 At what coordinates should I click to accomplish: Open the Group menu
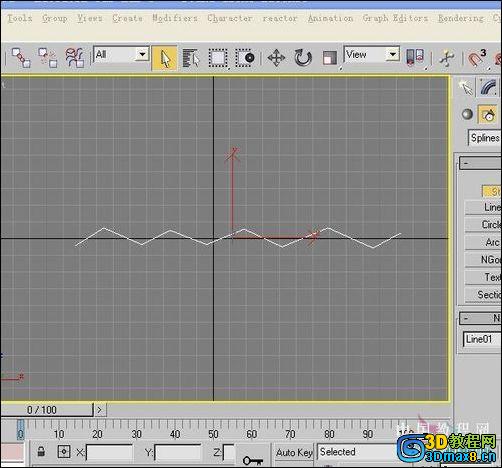click(x=55, y=18)
